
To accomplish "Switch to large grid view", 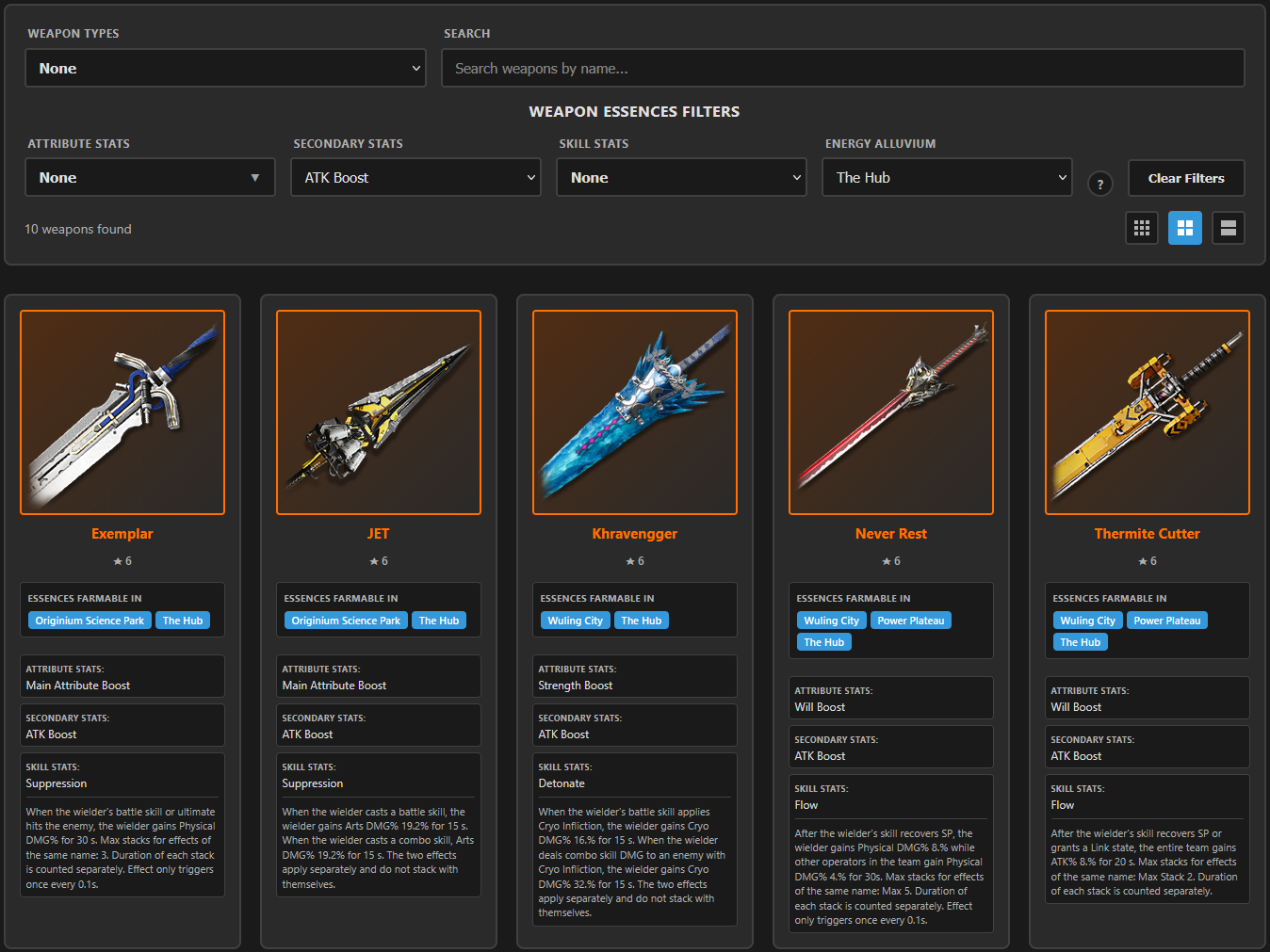I will pos(1185,228).
